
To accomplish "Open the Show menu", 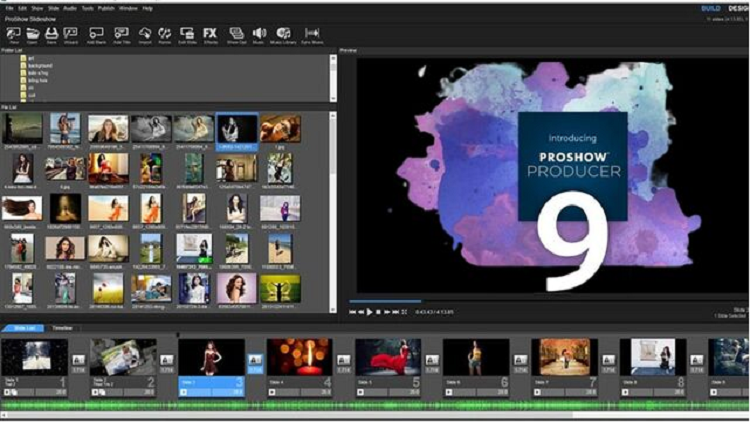I will (37, 9).
